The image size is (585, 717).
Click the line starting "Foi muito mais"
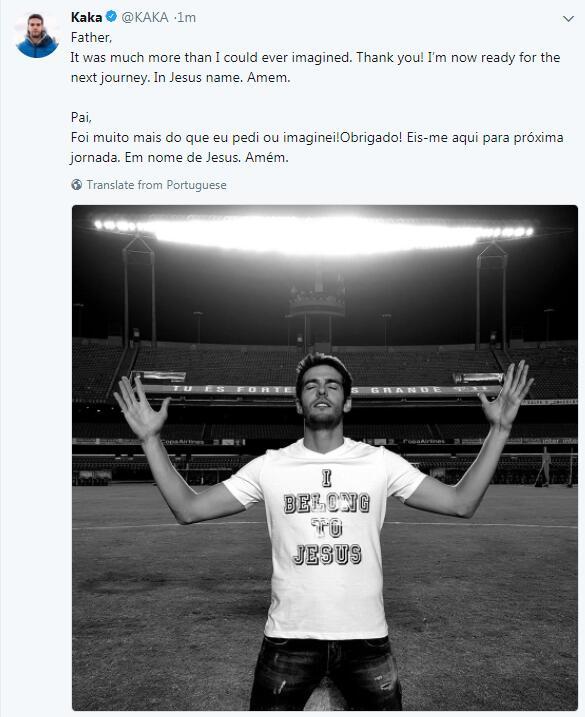pos(317,138)
